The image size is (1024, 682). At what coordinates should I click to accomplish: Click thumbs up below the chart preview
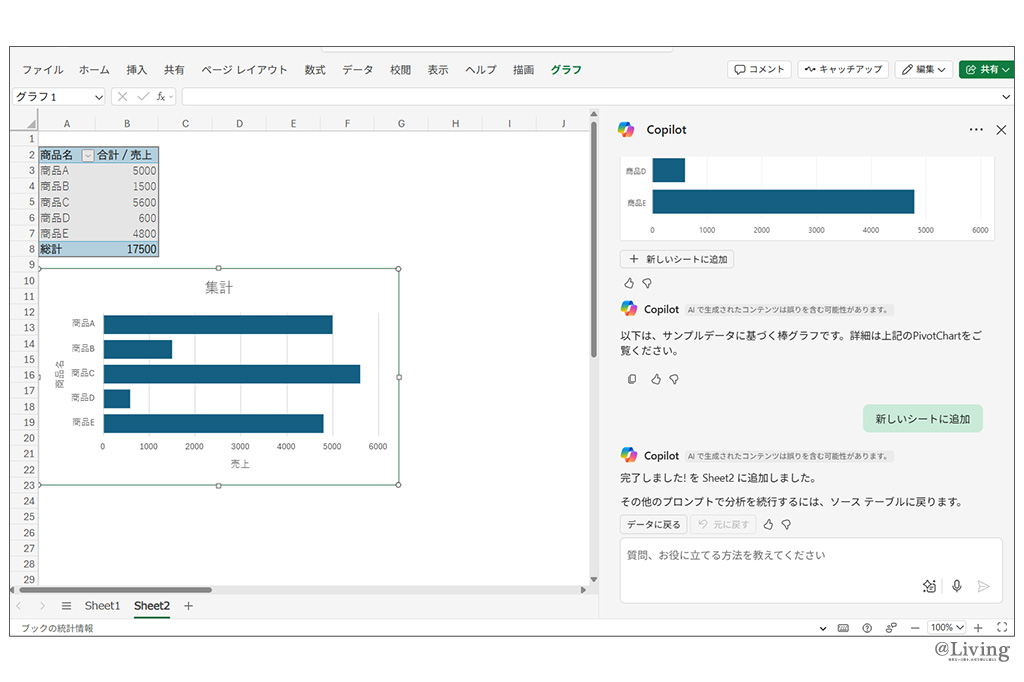click(x=629, y=283)
